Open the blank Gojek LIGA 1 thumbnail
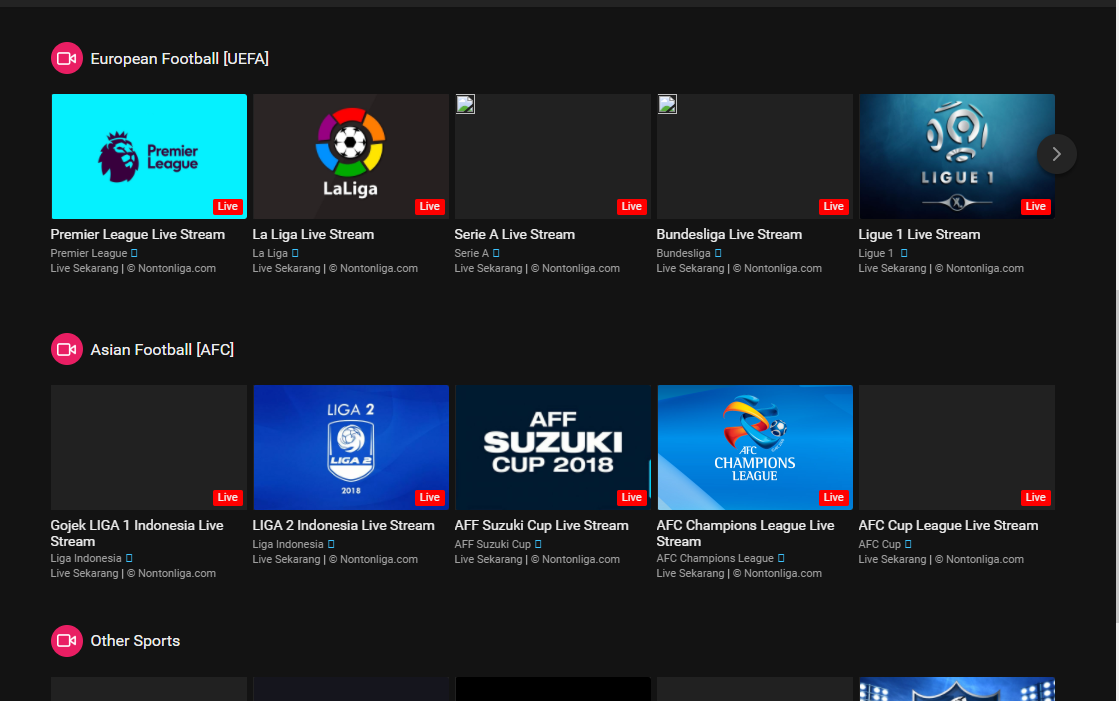The image size is (1119, 701). click(x=149, y=447)
